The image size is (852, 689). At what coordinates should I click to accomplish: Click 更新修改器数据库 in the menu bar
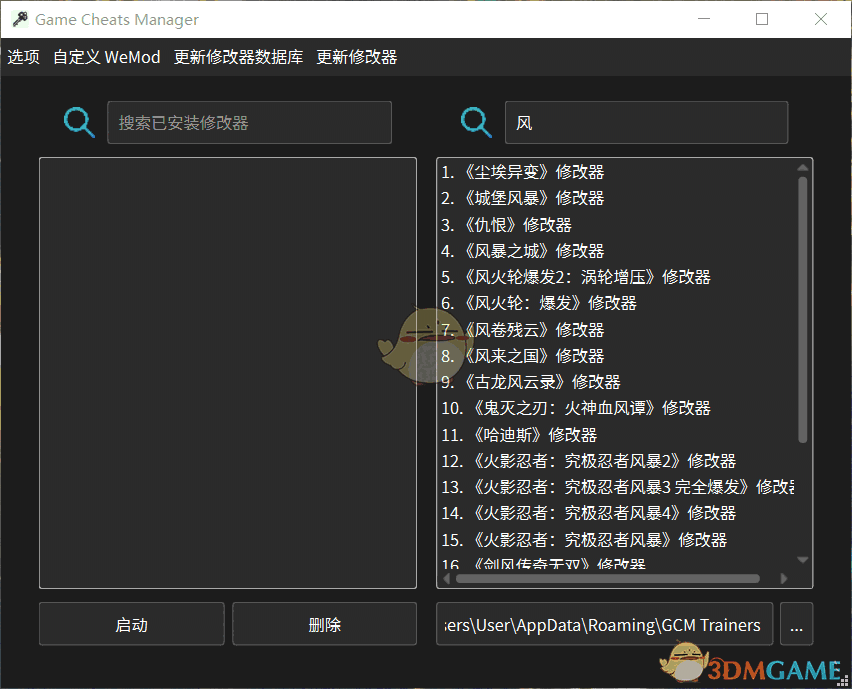[x=238, y=57]
